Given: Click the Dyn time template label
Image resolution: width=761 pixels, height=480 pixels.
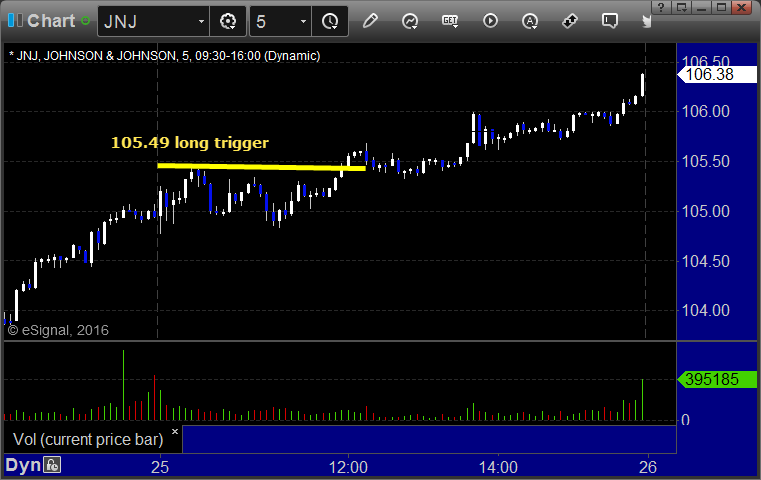Looking at the screenshot, I should [x=23, y=465].
